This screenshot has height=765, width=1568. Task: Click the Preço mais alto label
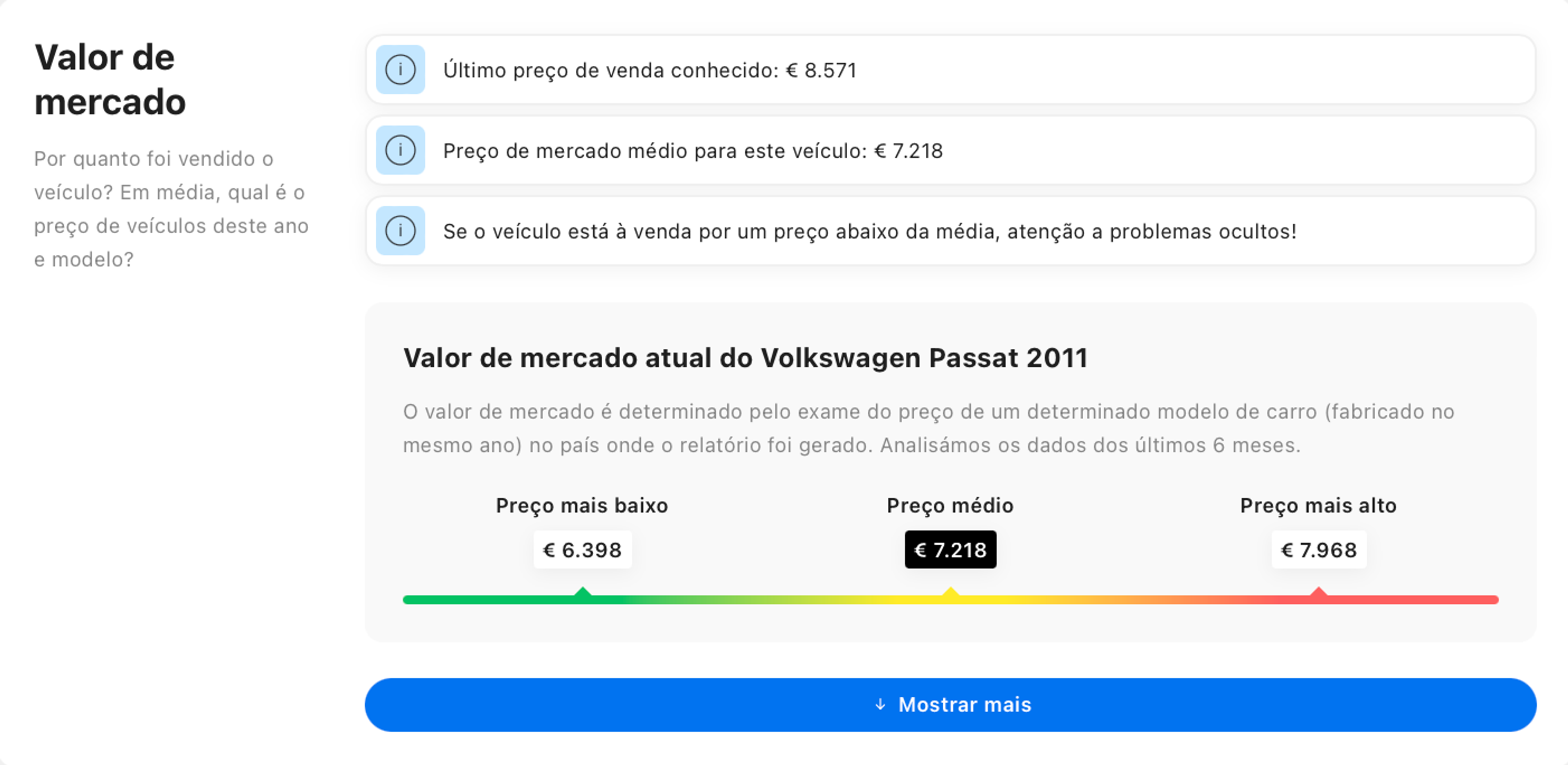point(1318,506)
